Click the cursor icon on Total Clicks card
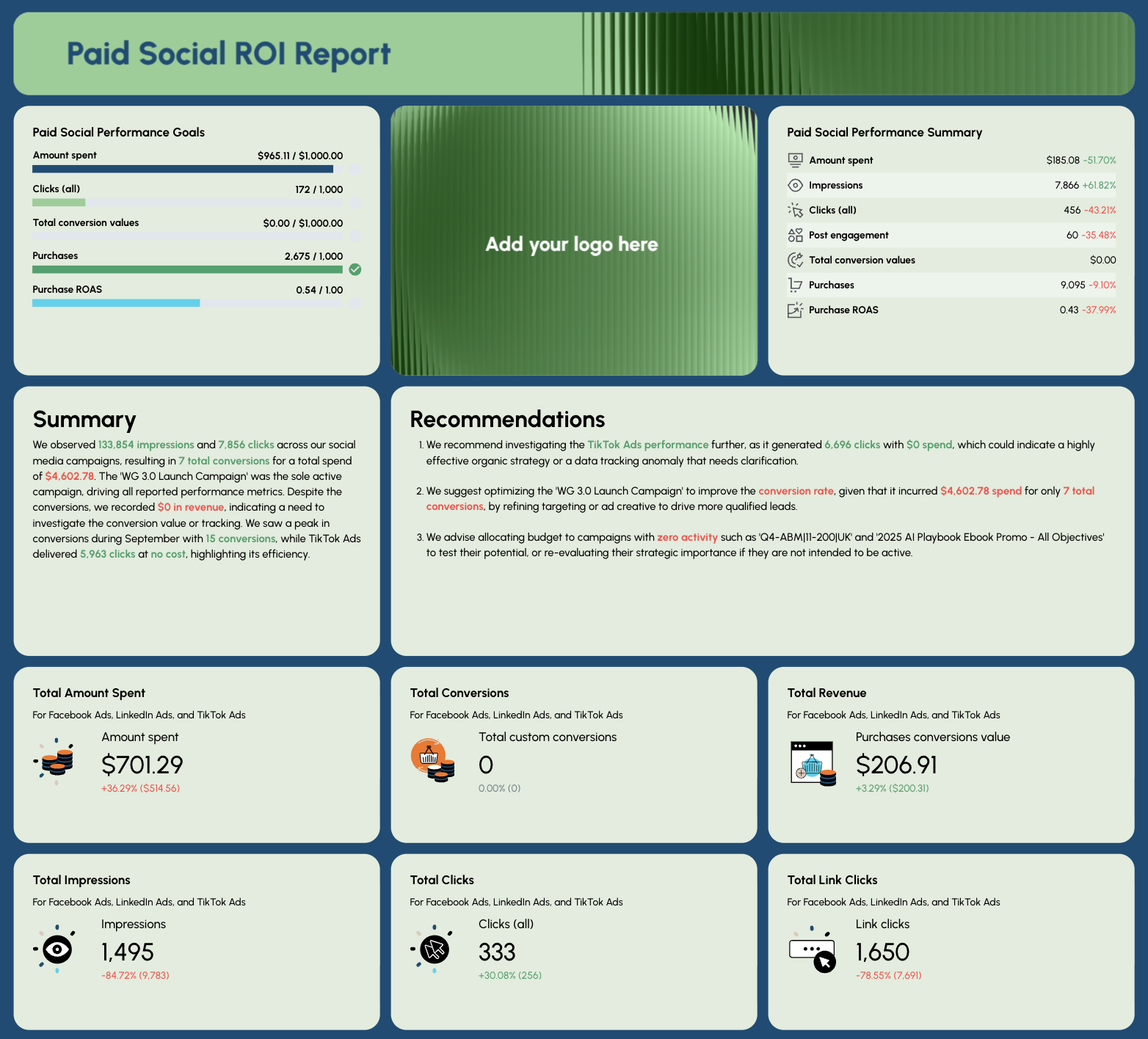The image size is (1148, 1039). pos(433,949)
